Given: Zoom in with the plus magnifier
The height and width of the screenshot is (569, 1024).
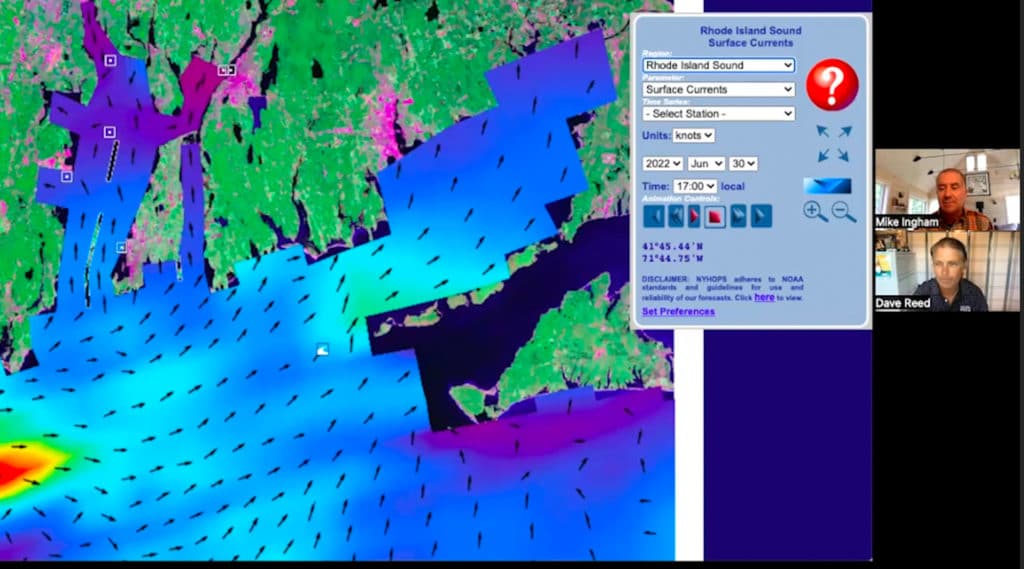Looking at the screenshot, I should point(815,212).
